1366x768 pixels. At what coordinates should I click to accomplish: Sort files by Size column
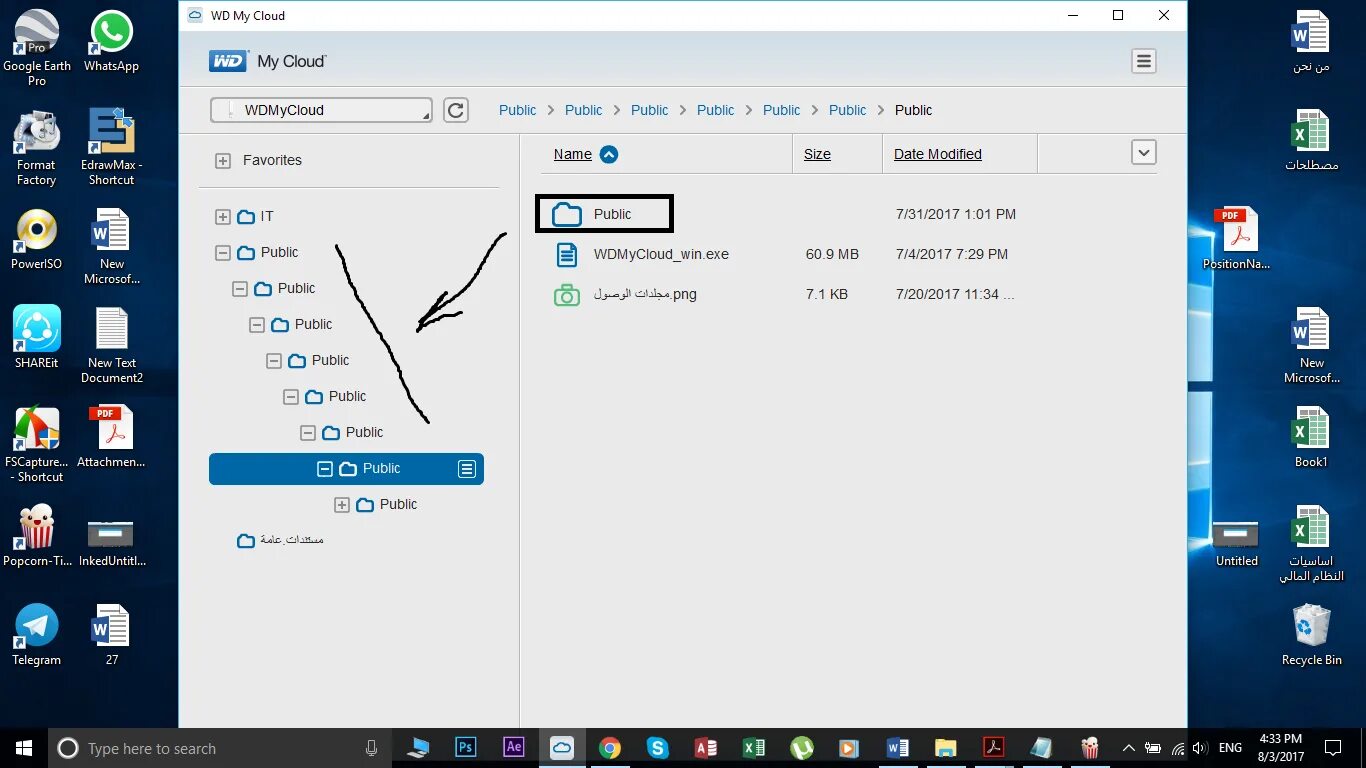817,154
